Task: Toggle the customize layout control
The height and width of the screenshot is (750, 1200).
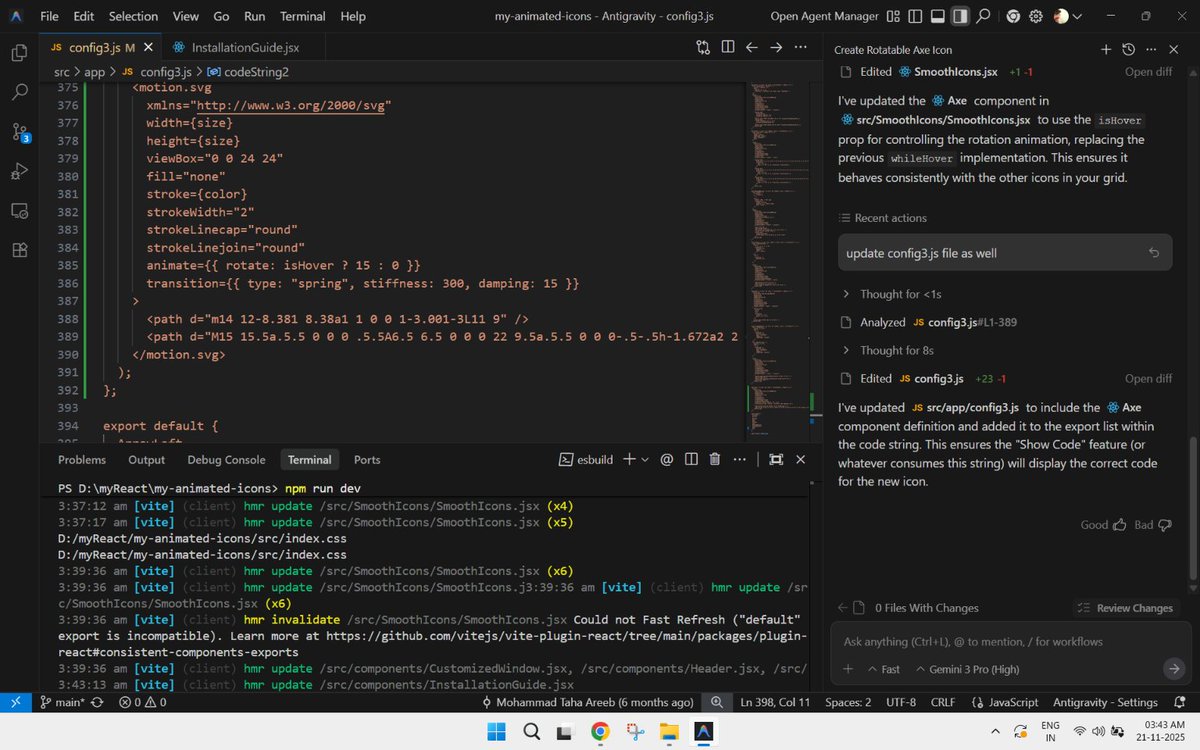Action: click(893, 16)
